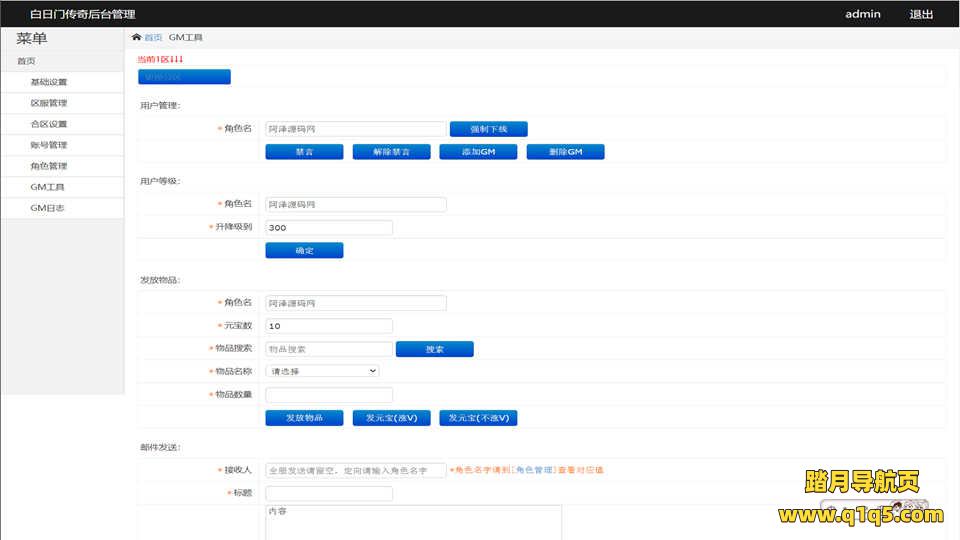Open the GM日志 sidebar entry
960x540 pixels.
point(47,208)
